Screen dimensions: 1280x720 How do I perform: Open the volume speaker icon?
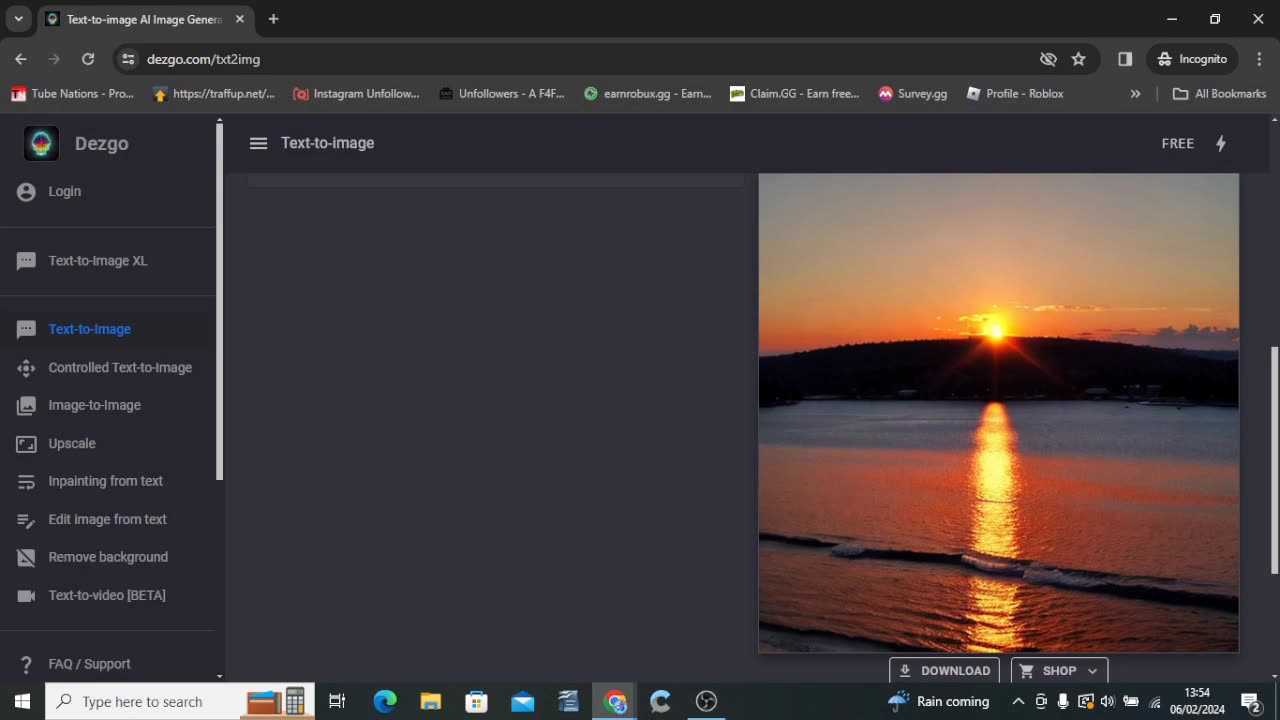(1107, 701)
